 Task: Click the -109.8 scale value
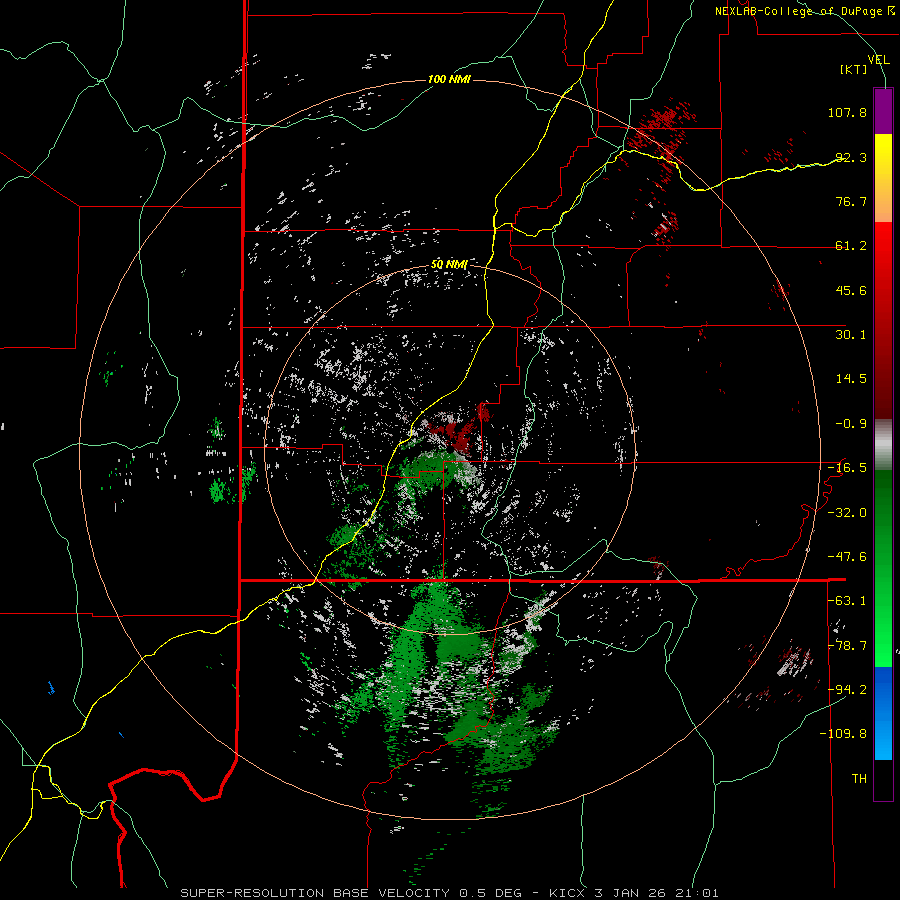click(844, 734)
